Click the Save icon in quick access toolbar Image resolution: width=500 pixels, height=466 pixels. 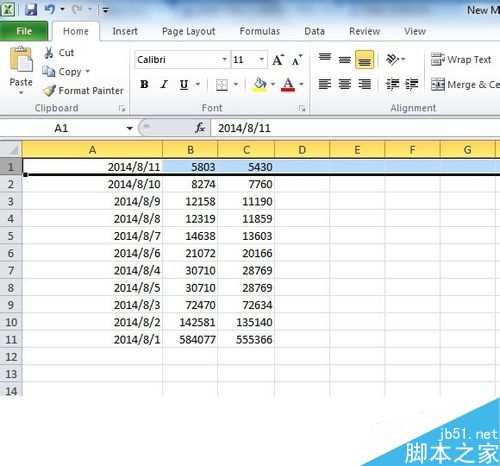click(31, 10)
